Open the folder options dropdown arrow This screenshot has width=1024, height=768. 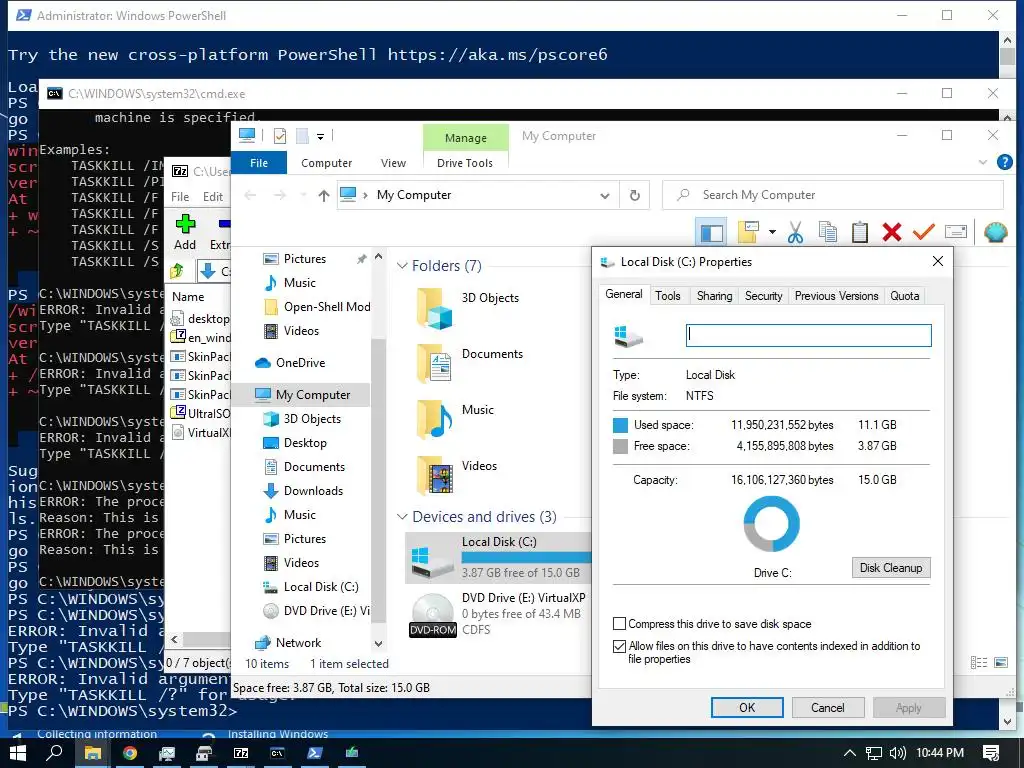(x=772, y=232)
